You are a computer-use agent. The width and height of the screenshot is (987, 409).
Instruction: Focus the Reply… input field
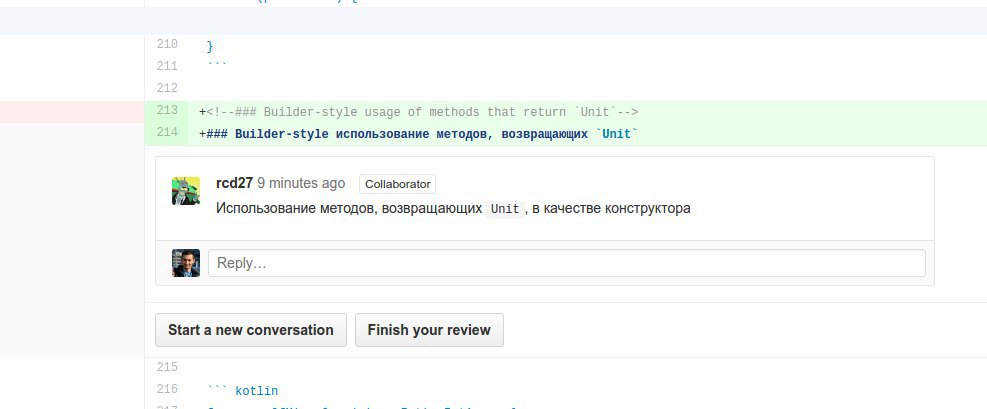click(x=567, y=263)
